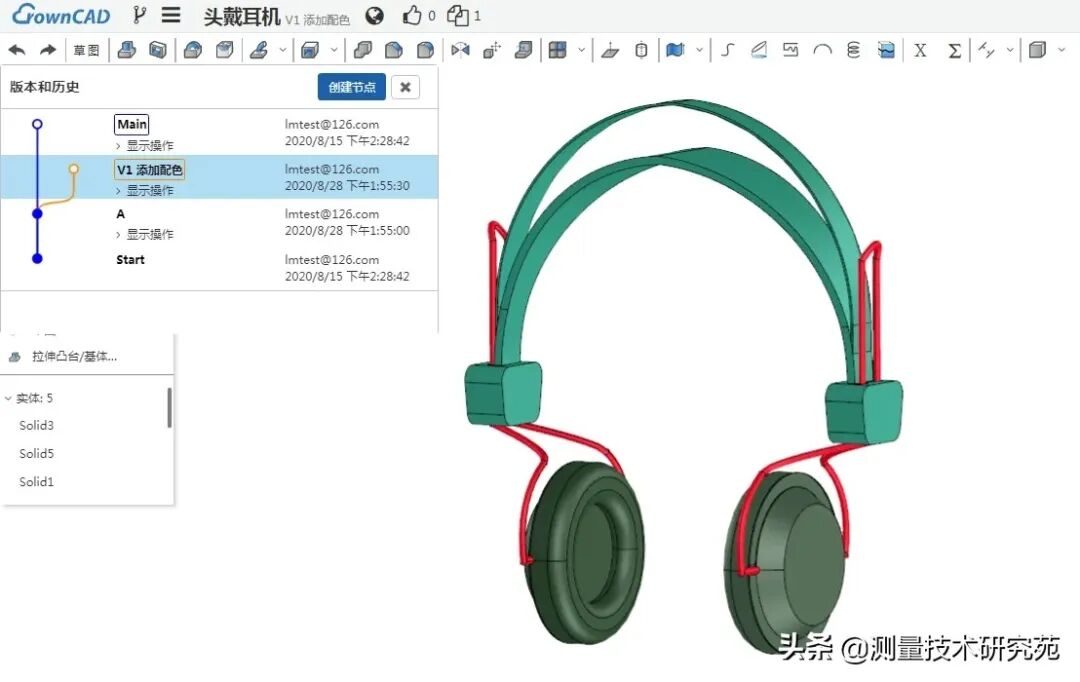Close the 版本和历史 panel
The height and width of the screenshot is (682, 1080).
pos(405,87)
